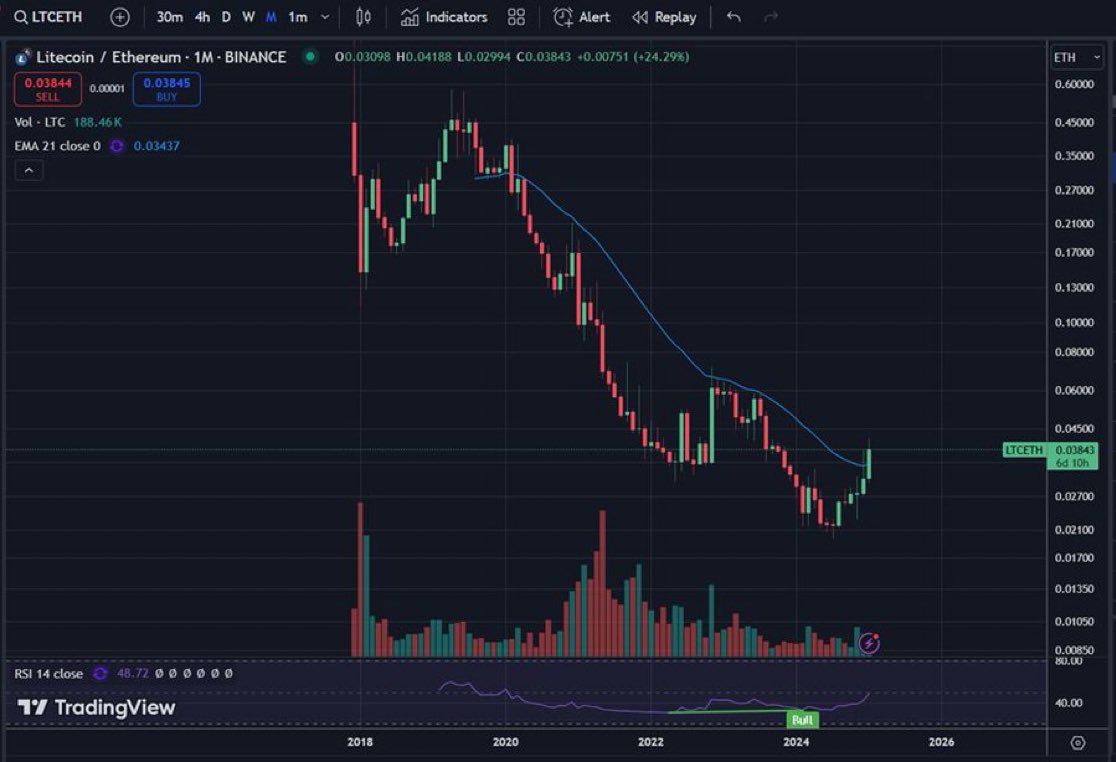The height and width of the screenshot is (762, 1116).
Task: Undo the last chart action
Action: click(x=734, y=17)
